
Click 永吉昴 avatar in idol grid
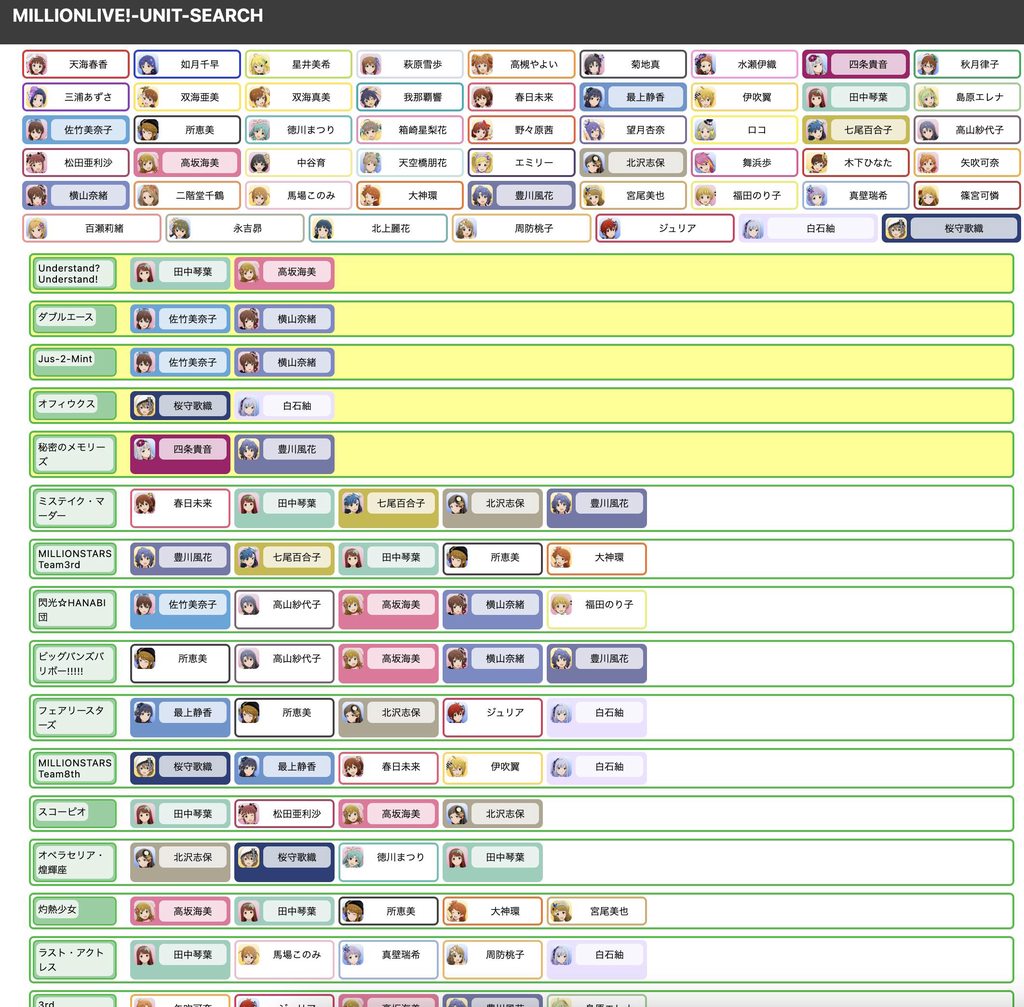(180, 229)
